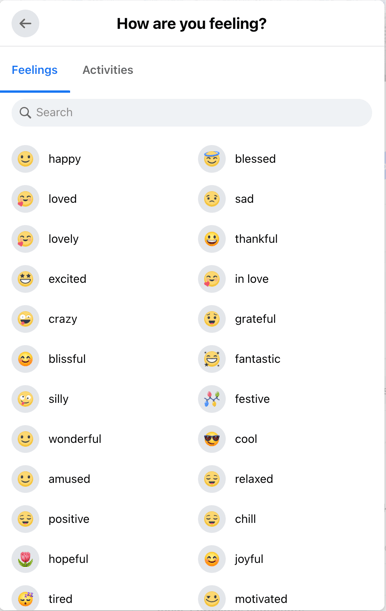386x611 pixels.
Task: Pick the festive lights icon
Action: (x=212, y=399)
